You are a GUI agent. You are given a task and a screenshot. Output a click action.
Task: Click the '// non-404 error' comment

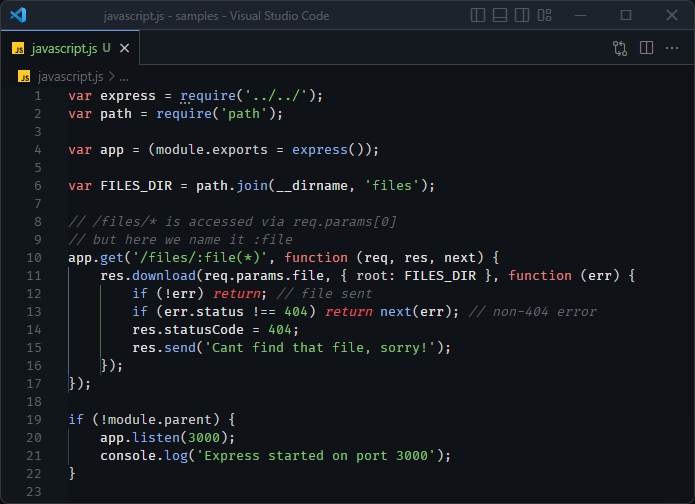pos(532,312)
